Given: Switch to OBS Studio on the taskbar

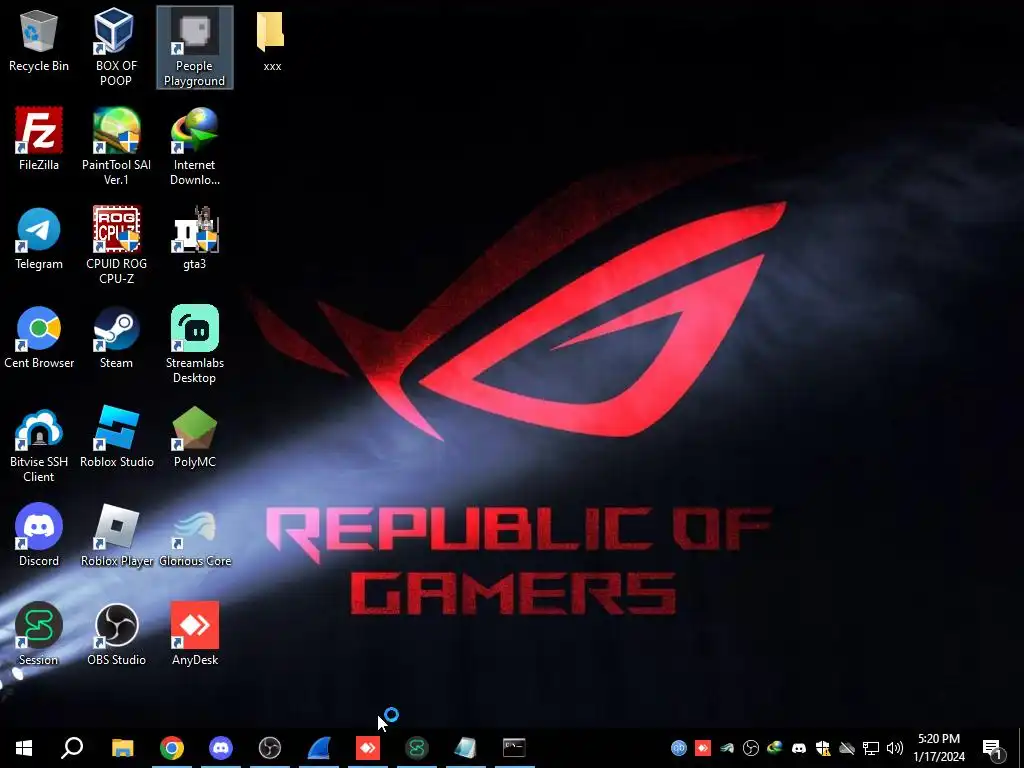Looking at the screenshot, I should tap(270, 748).
